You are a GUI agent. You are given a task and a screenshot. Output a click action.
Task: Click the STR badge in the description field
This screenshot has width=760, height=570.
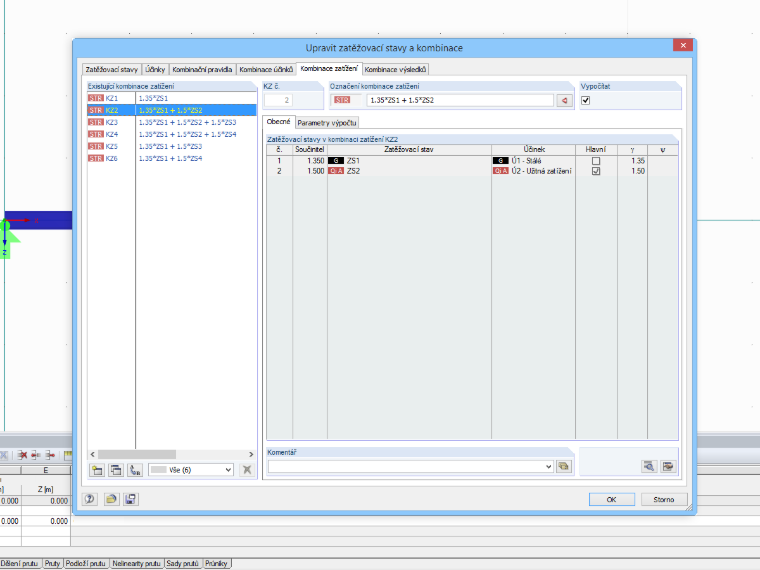coord(342,100)
